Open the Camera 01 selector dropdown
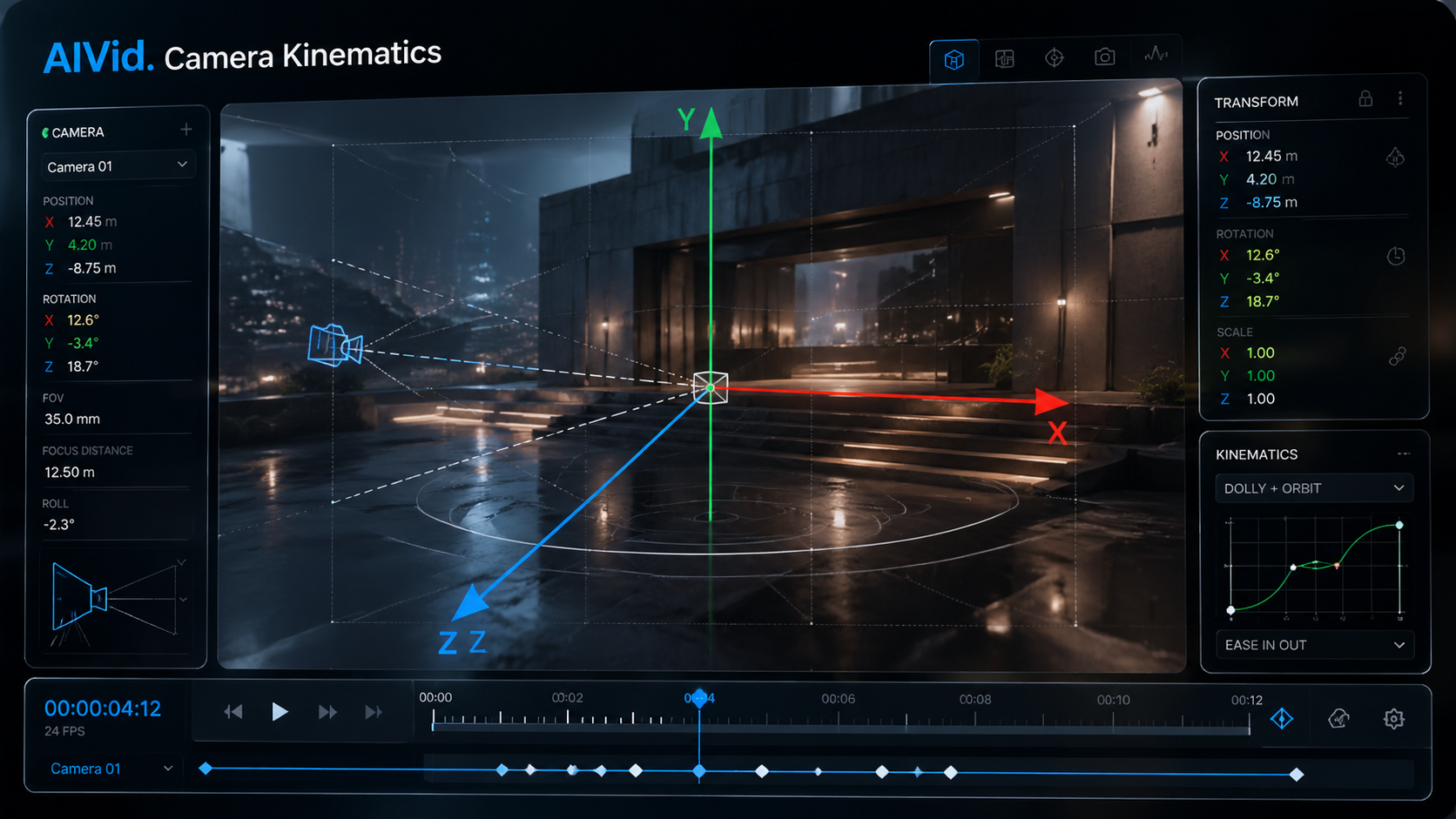The image size is (1456, 819). point(118,165)
